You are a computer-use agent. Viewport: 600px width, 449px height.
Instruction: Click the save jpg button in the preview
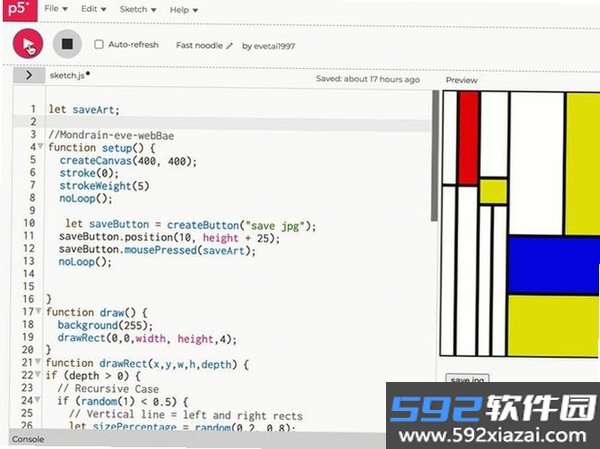(x=467, y=379)
